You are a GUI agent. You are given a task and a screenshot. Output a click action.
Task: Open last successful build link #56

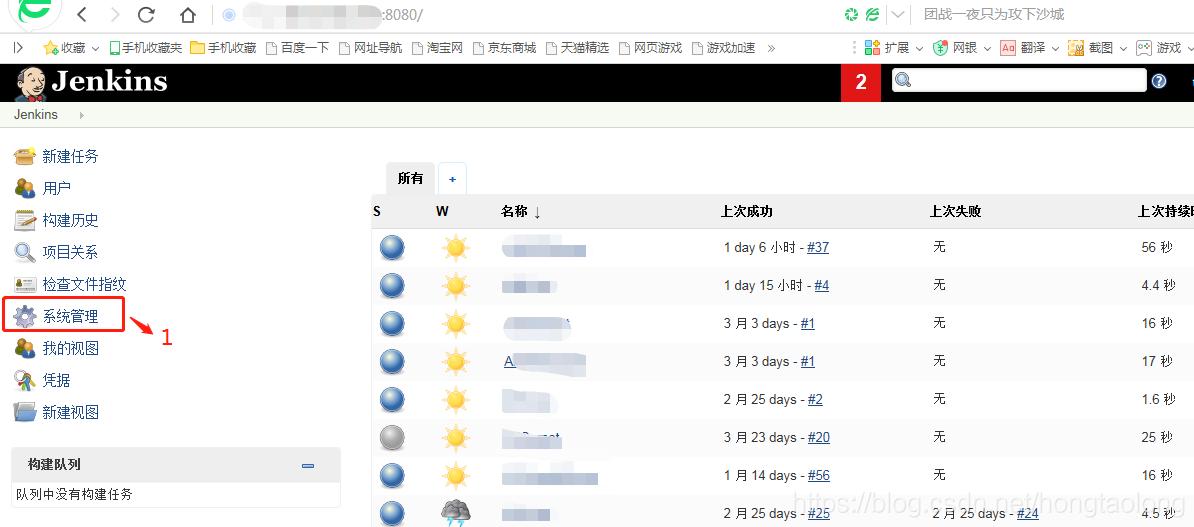tap(819, 475)
